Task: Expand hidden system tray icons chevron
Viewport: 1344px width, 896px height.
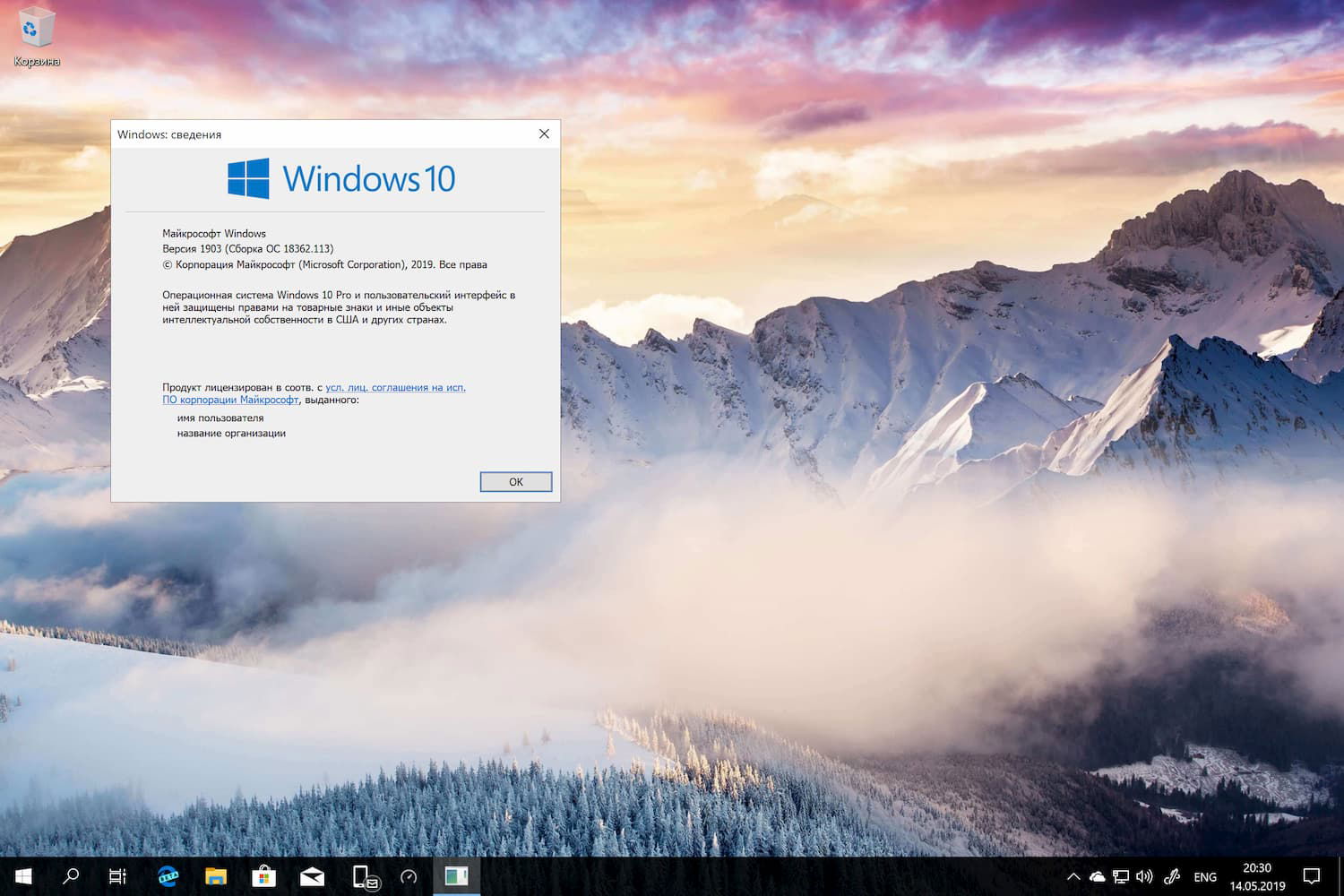Action: click(x=1073, y=876)
